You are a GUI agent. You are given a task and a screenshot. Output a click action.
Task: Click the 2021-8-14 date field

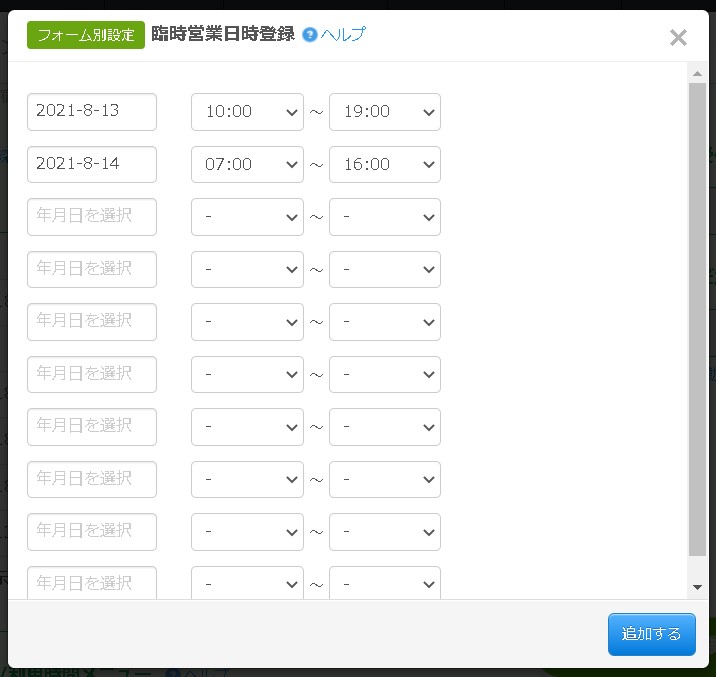92,164
